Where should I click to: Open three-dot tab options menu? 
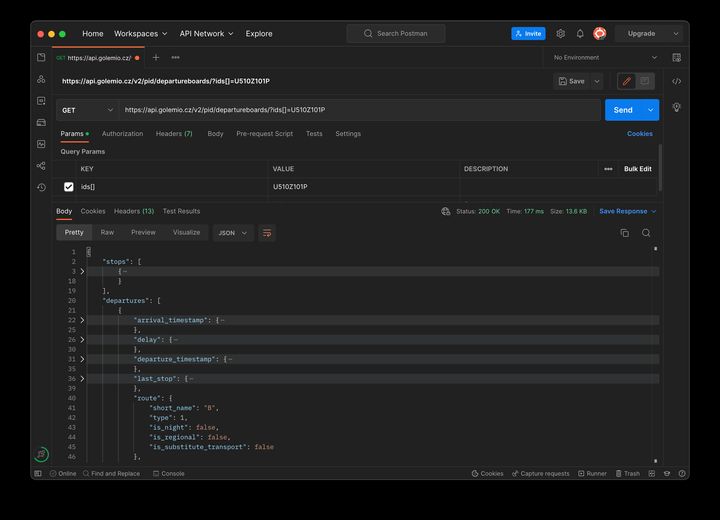[175, 57]
